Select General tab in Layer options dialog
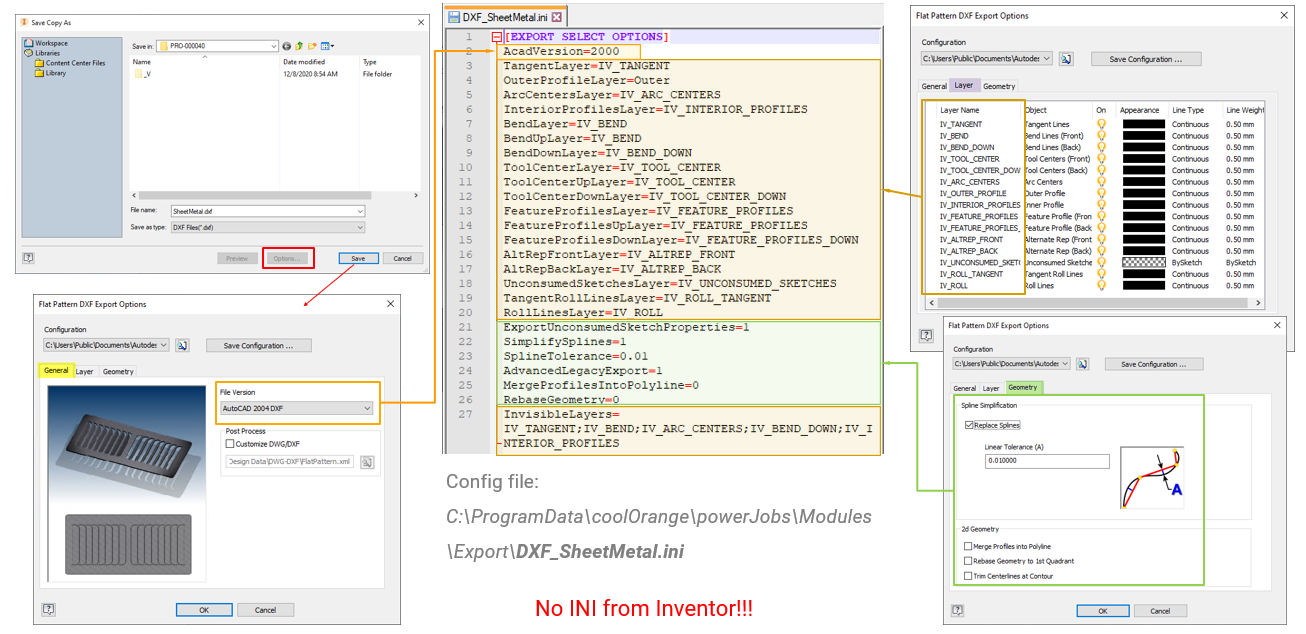Image resolution: width=1306 pixels, height=634 pixels. point(934,86)
